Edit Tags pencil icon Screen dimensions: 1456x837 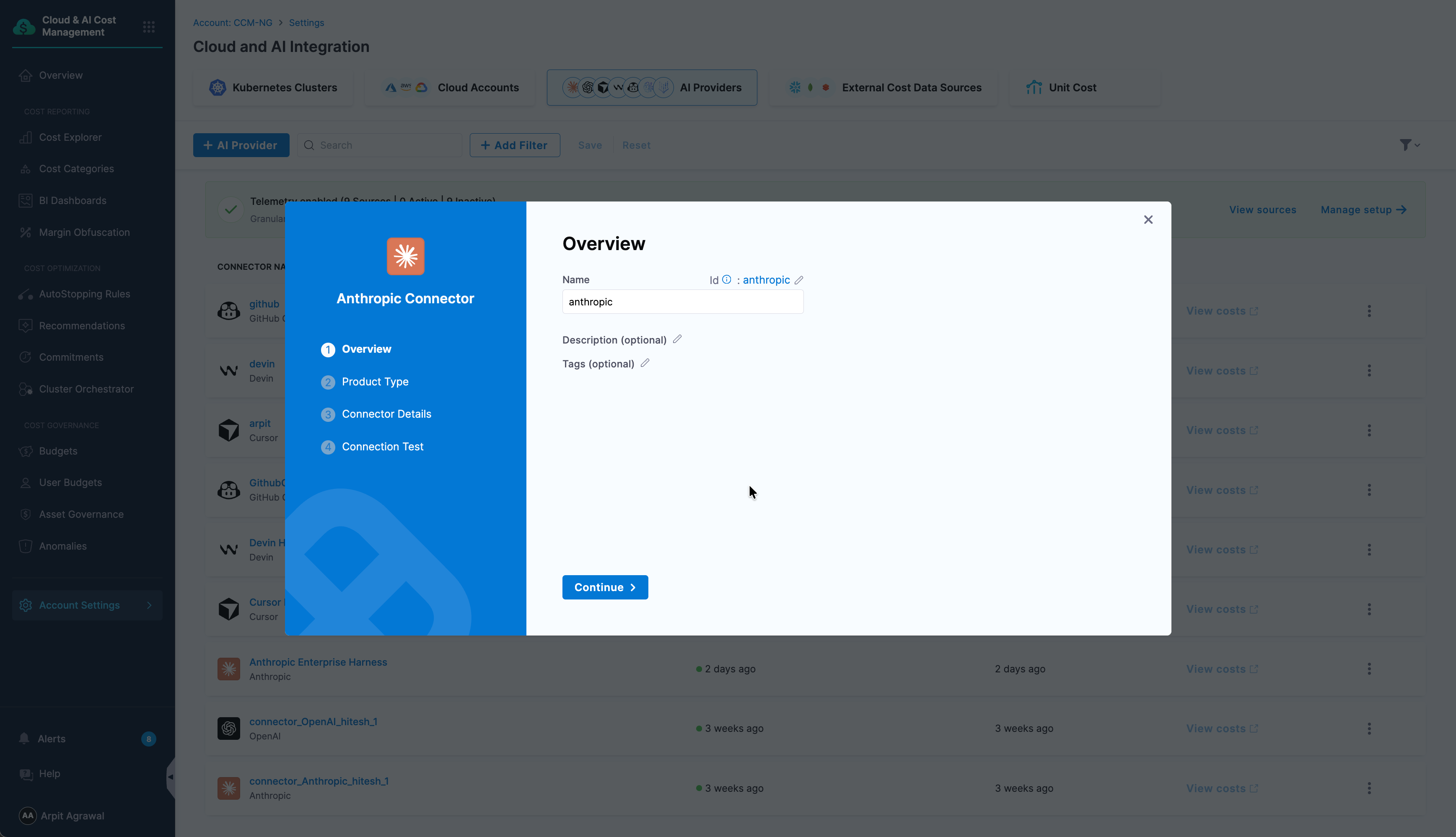click(645, 363)
